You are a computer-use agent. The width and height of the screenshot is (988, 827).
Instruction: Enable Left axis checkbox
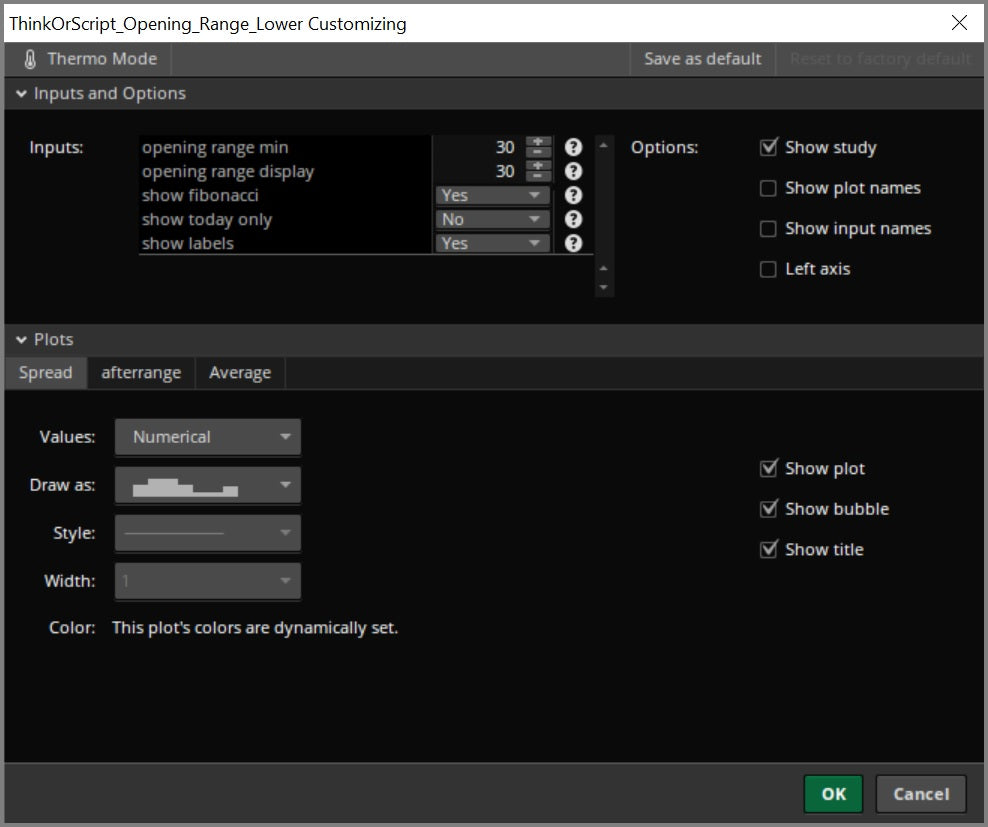click(768, 270)
